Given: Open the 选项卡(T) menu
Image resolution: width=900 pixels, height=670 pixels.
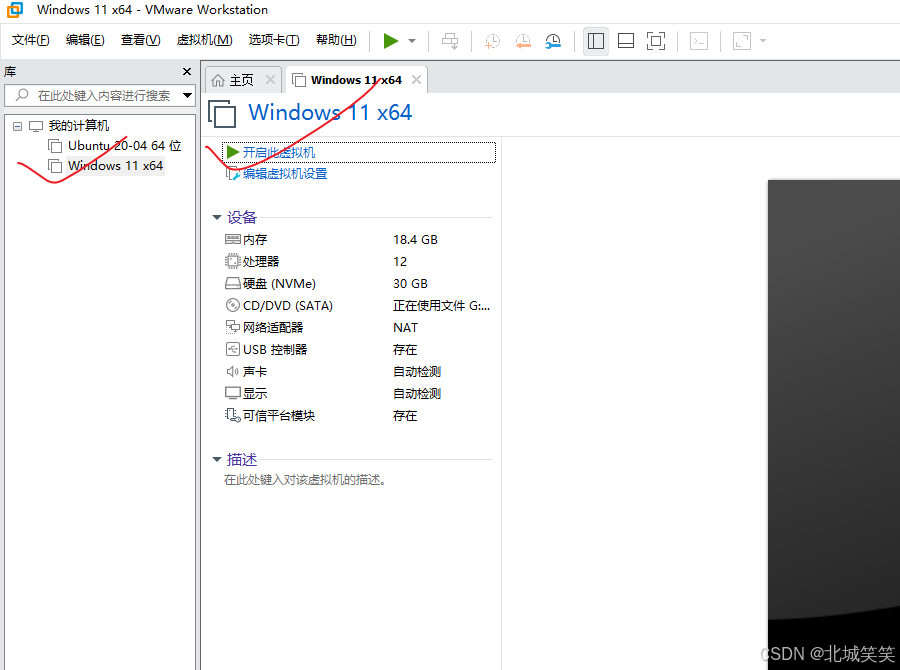Looking at the screenshot, I should (274, 40).
